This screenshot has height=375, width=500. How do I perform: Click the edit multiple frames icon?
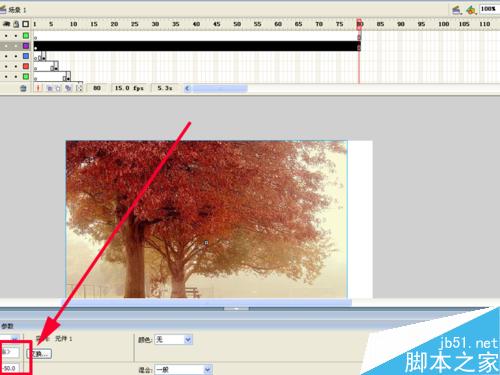68,88
